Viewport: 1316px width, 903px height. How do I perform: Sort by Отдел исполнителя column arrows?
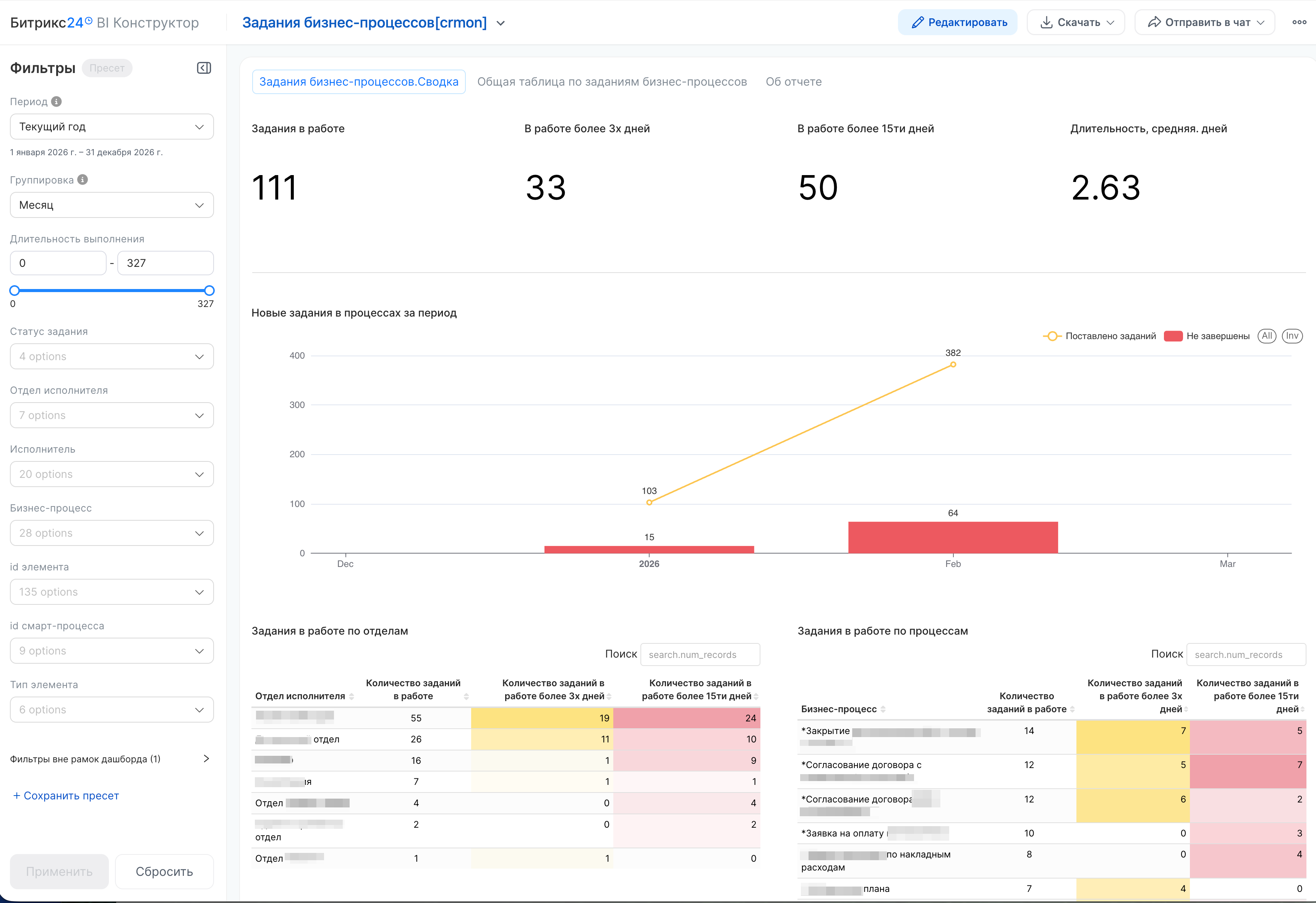[x=352, y=696]
